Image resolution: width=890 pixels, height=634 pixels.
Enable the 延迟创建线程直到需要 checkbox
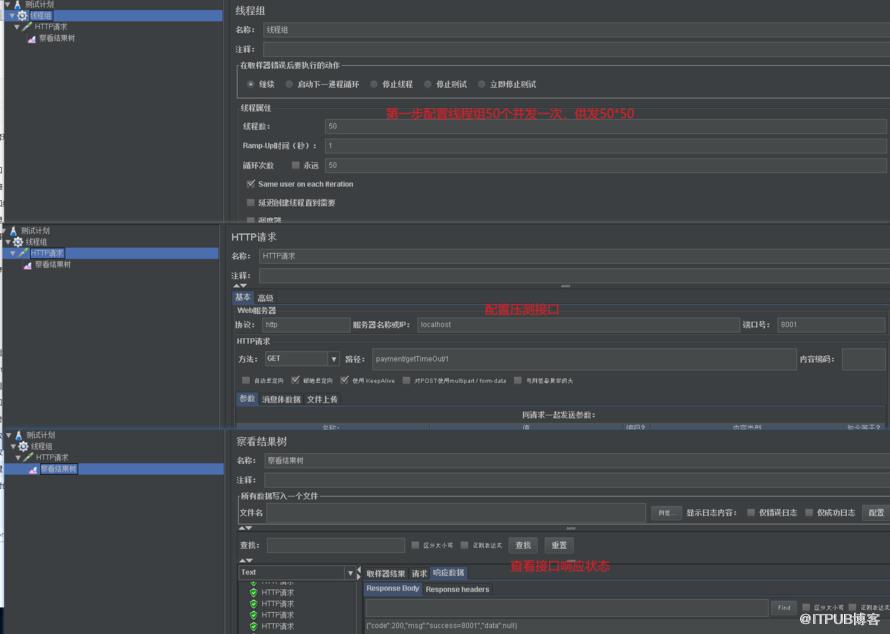tap(250, 203)
